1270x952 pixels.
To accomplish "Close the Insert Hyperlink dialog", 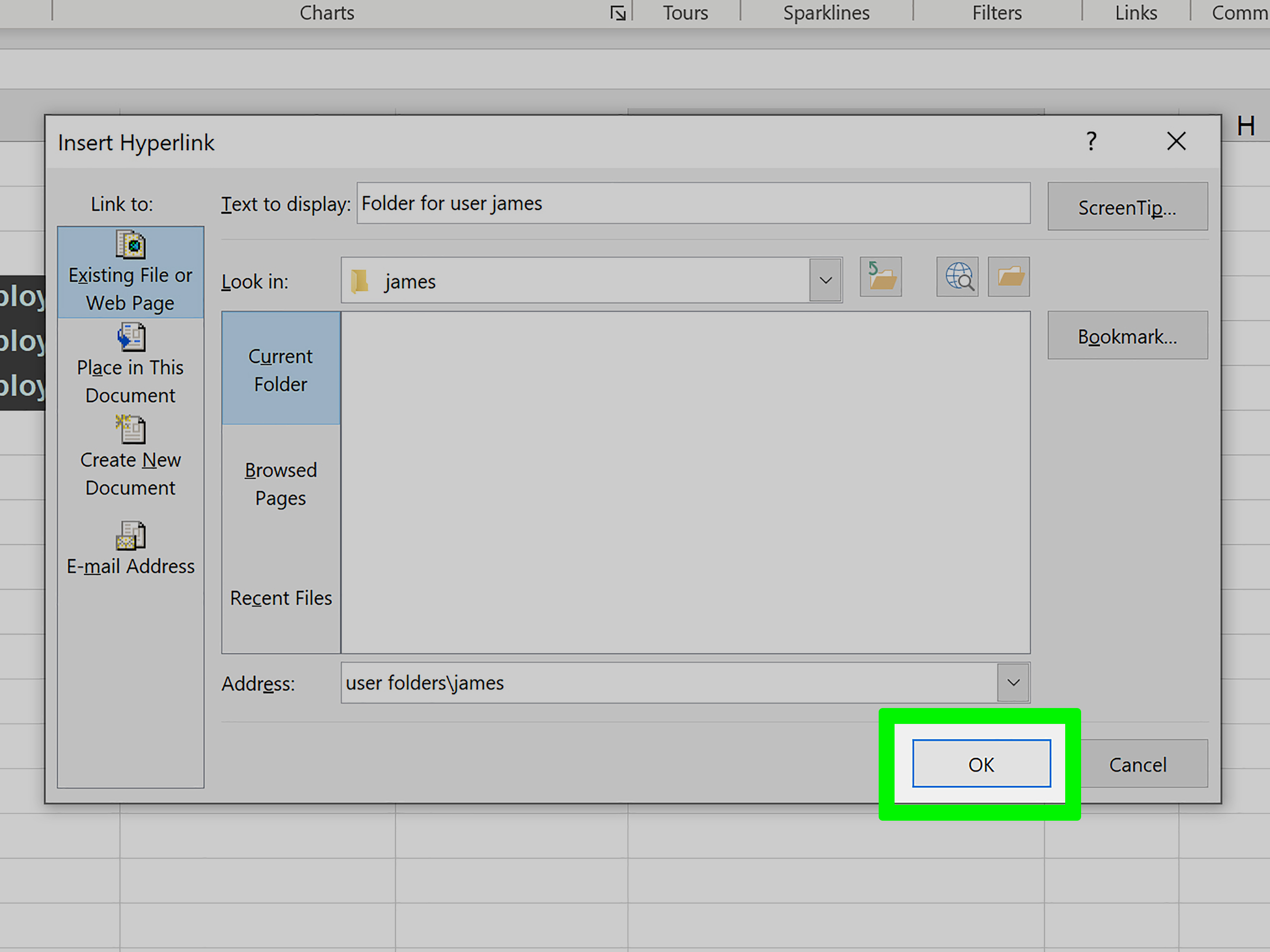I will pos(1176,141).
